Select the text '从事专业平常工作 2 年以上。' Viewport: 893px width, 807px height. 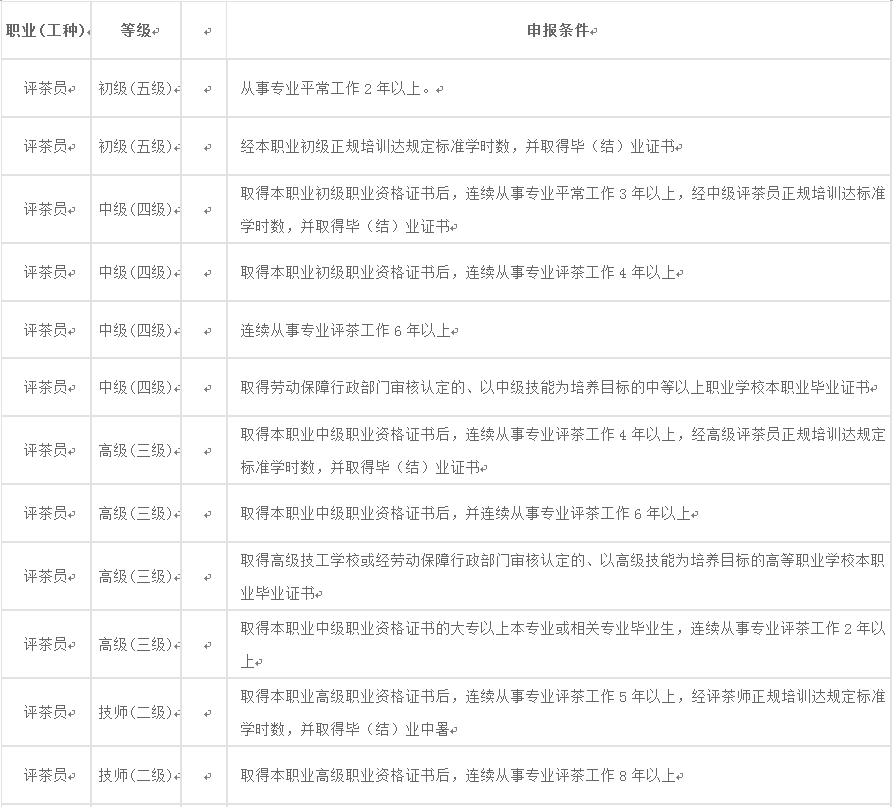pyautogui.click(x=337, y=88)
